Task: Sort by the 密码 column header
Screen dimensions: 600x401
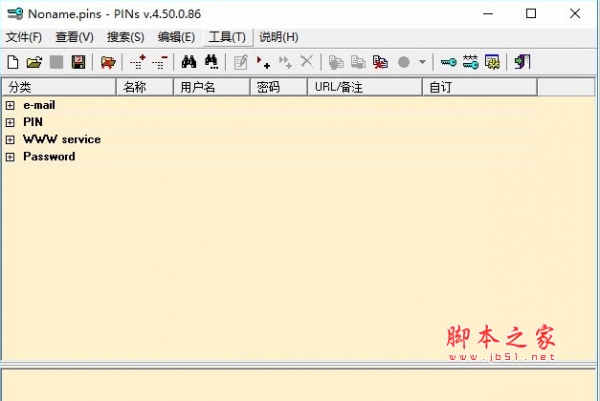Action: [279, 87]
